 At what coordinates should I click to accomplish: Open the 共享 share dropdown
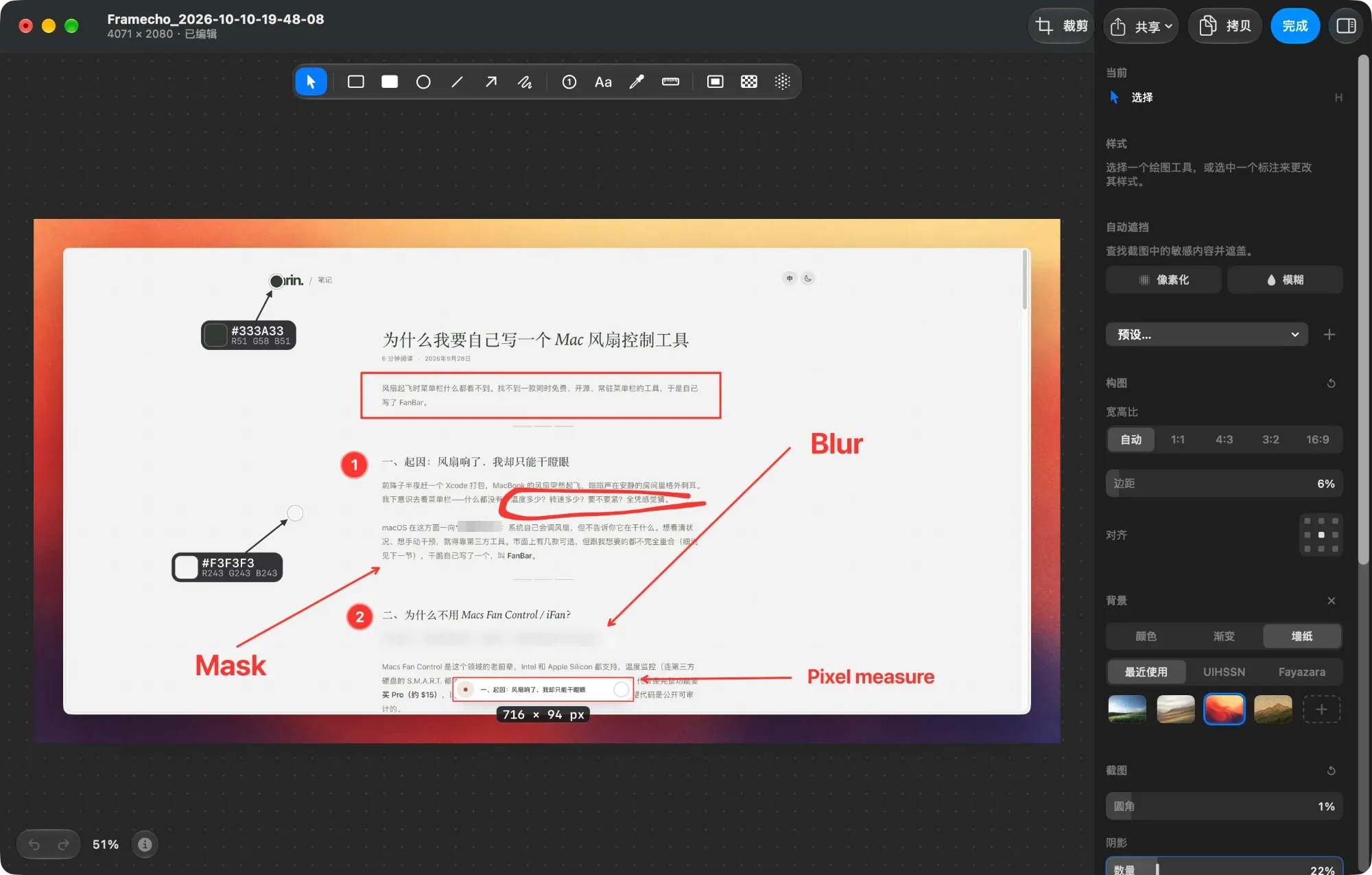click(1142, 26)
